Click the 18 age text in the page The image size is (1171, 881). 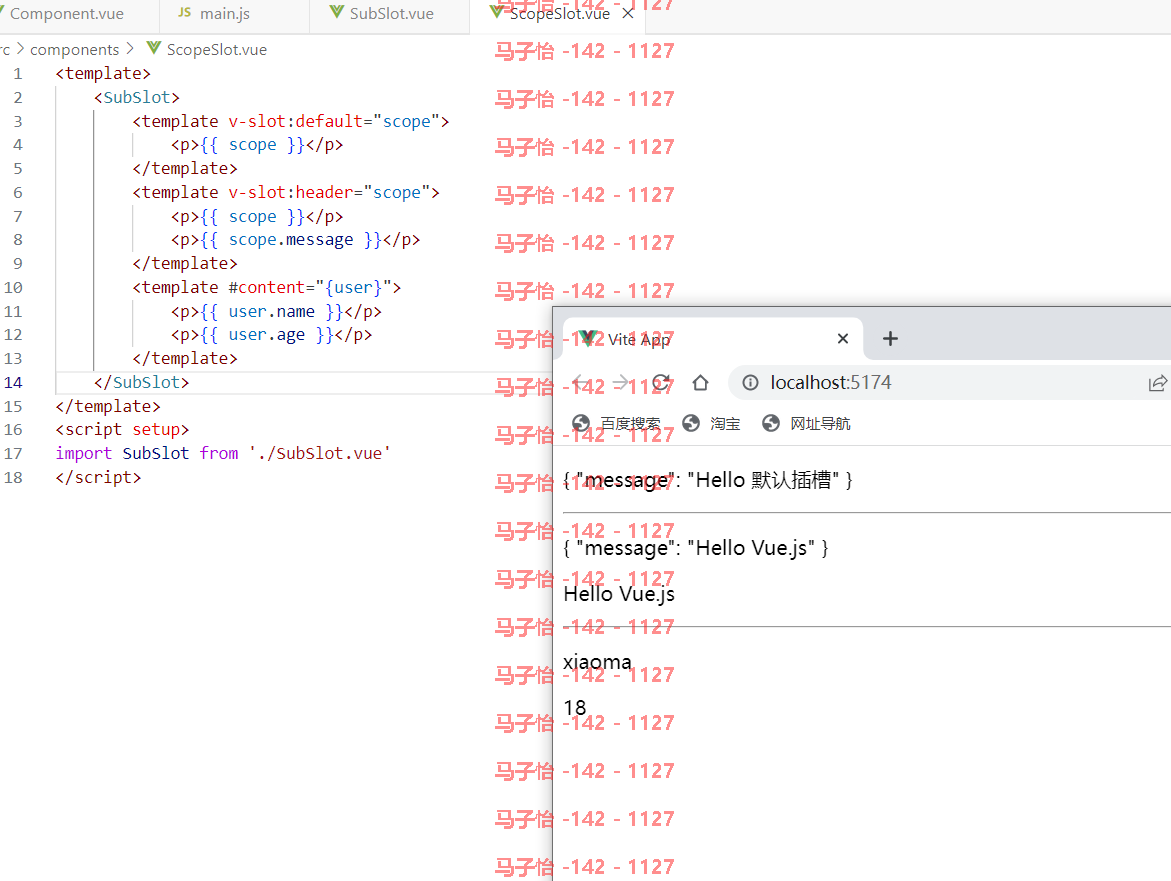[x=575, y=707]
